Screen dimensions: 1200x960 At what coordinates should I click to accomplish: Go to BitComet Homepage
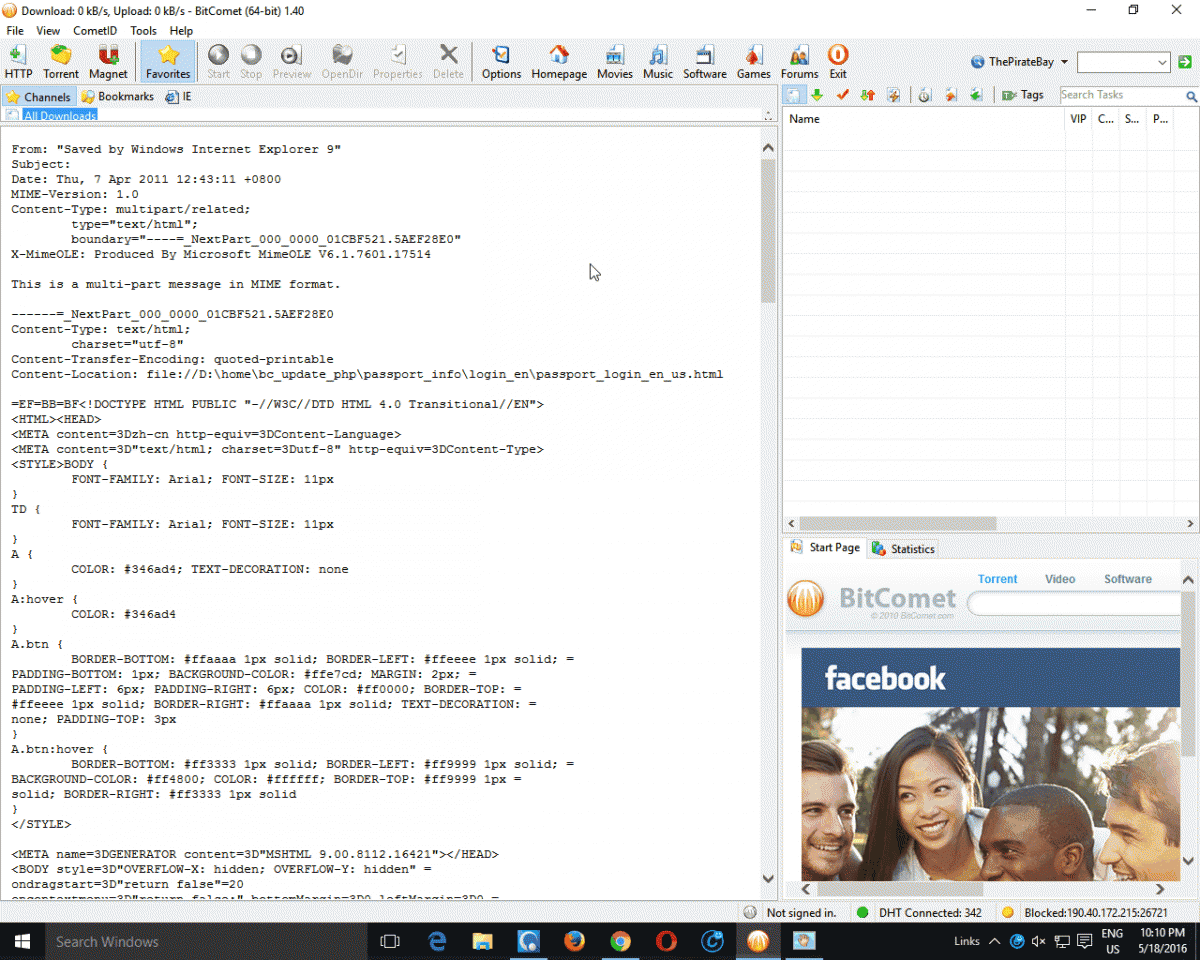pyautogui.click(x=559, y=61)
